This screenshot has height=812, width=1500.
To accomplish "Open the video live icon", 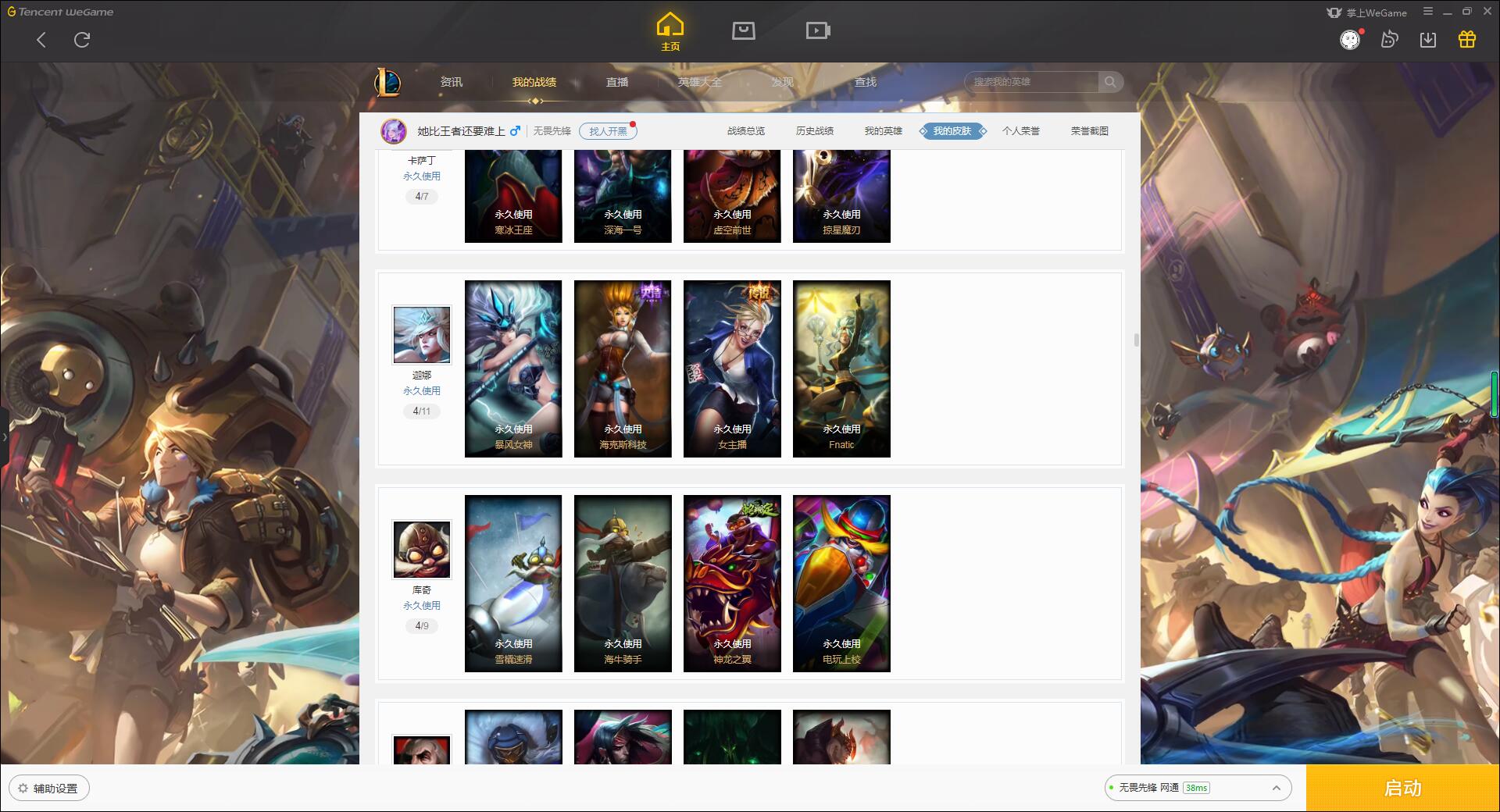I will pyautogui.click(x=818, y=30).
